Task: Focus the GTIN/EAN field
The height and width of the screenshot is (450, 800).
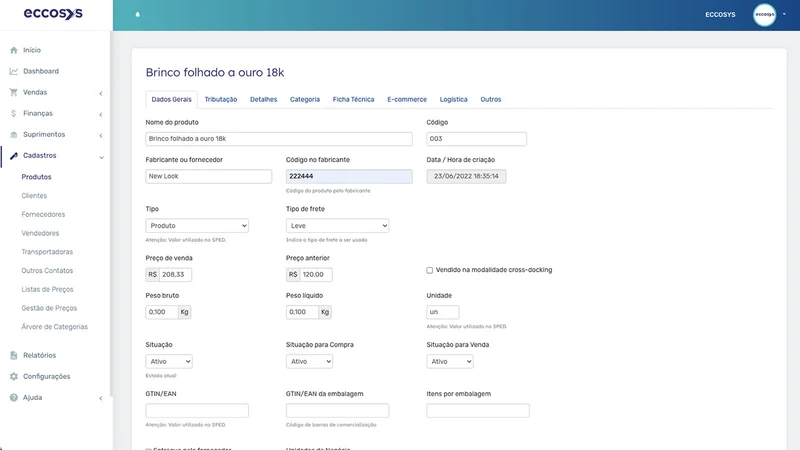Action: 197,411
